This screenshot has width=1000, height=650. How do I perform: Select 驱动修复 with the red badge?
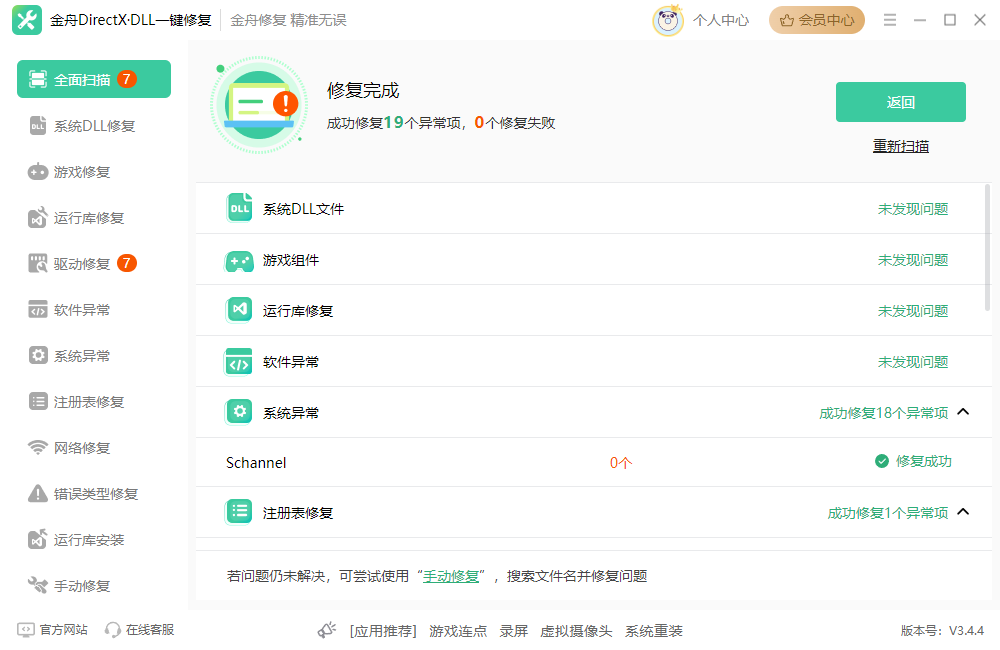point(70,263)
